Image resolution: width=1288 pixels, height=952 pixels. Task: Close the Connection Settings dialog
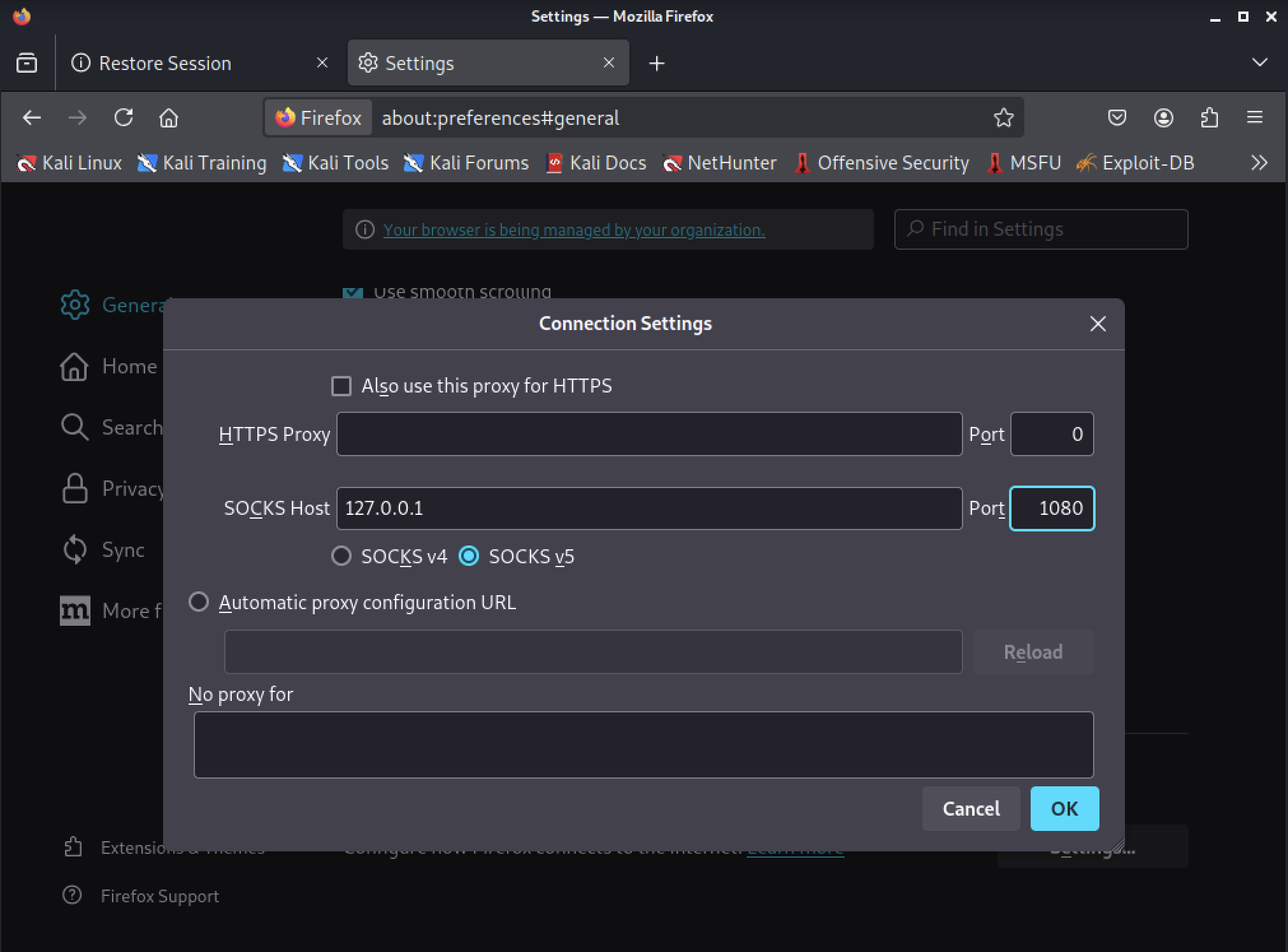[x=1098, y=324]
